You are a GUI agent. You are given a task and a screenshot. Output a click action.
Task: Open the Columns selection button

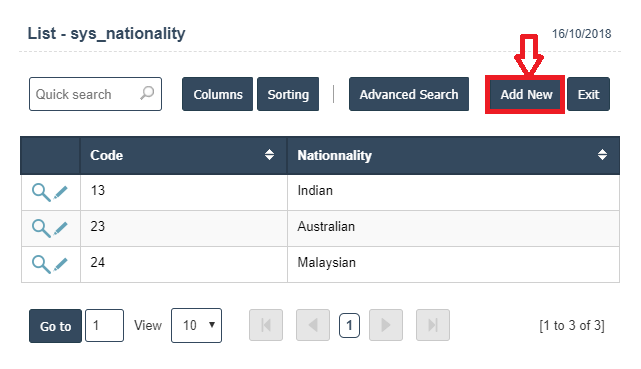[x=217, y=94]
